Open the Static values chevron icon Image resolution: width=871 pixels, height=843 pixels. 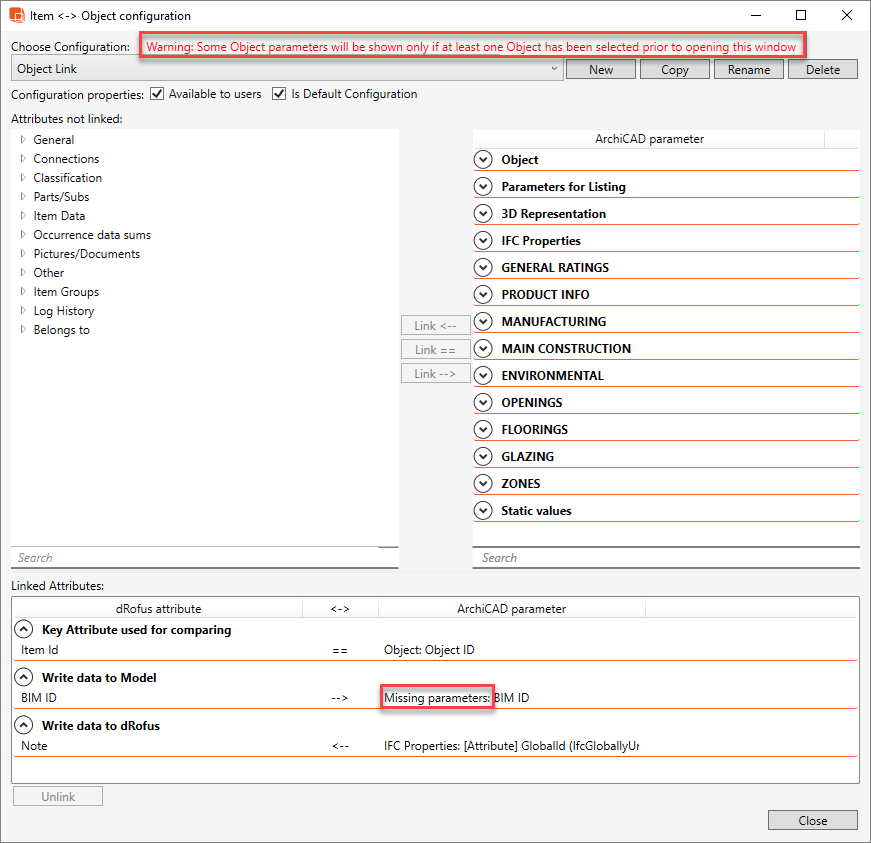[484, 511]
